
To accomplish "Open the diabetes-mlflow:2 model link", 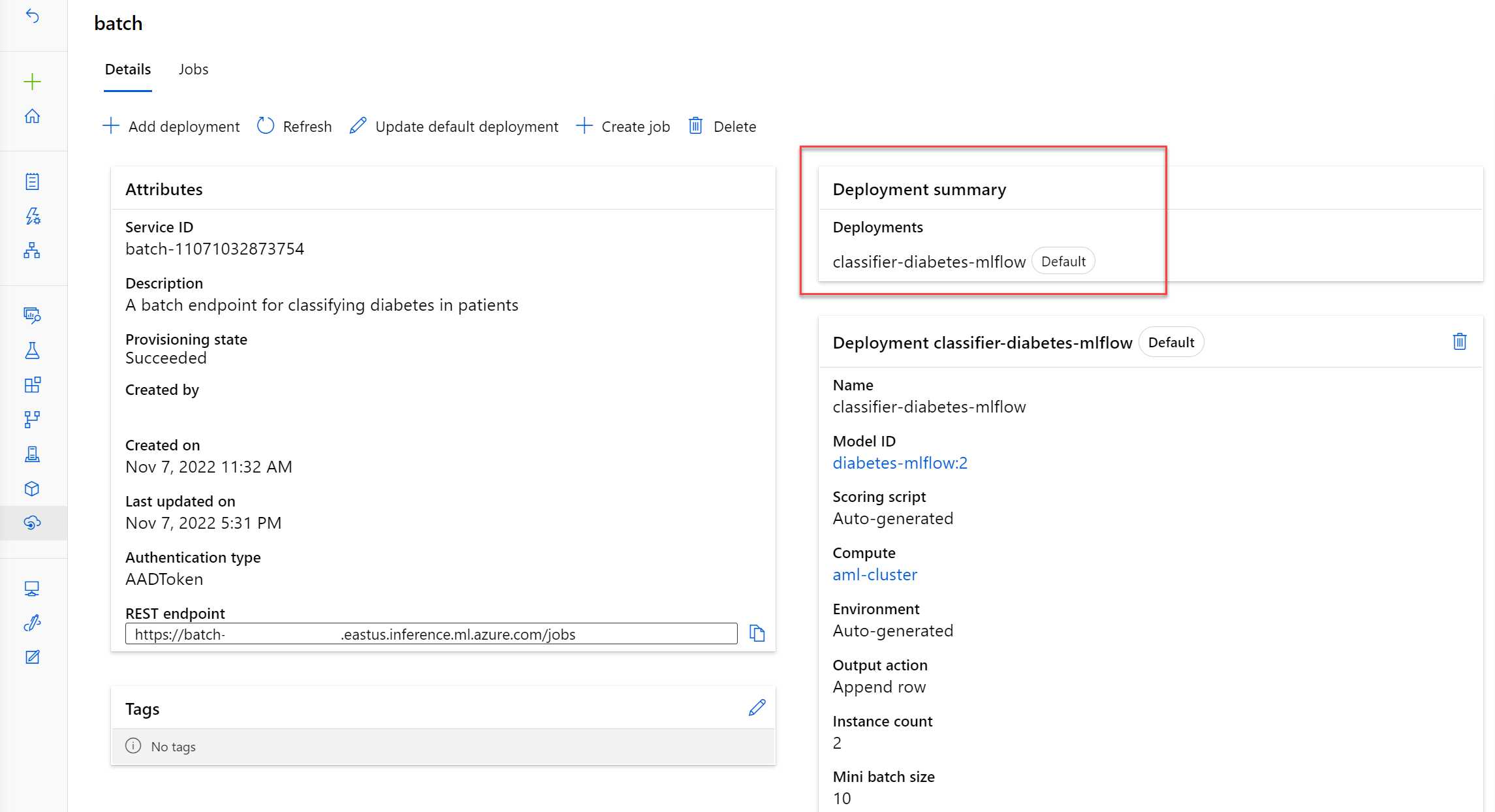I will point(900,463).
